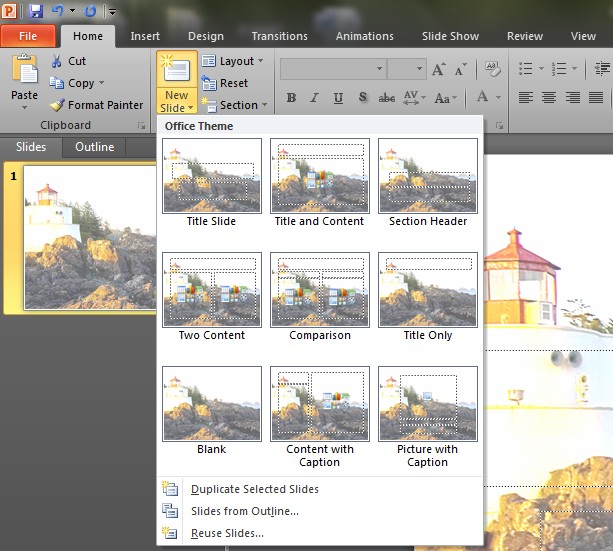Apply center text alignment

[x=549, y=98]
